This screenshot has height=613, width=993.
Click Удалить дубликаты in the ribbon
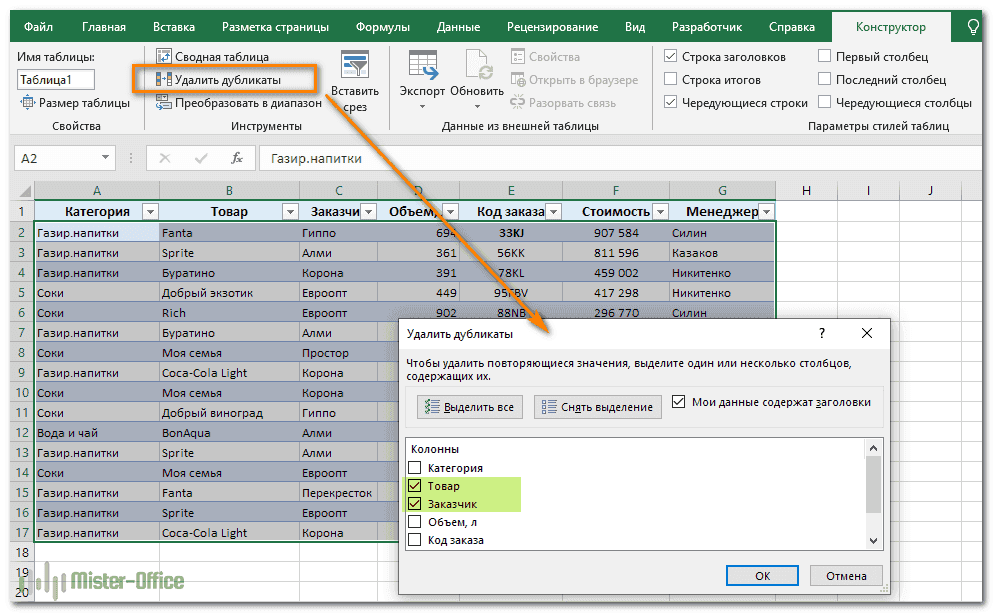pyautogui.click(x=226, y=79)
